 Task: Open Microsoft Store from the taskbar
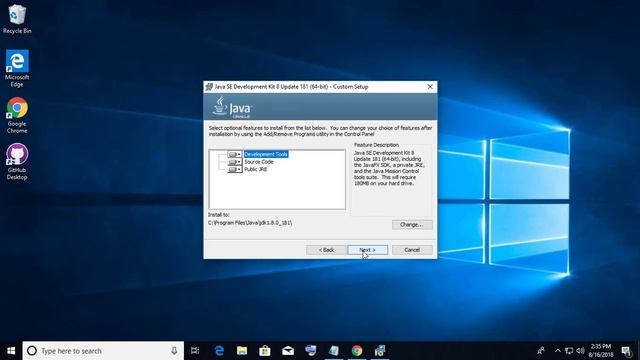click(x=265, y=351)
